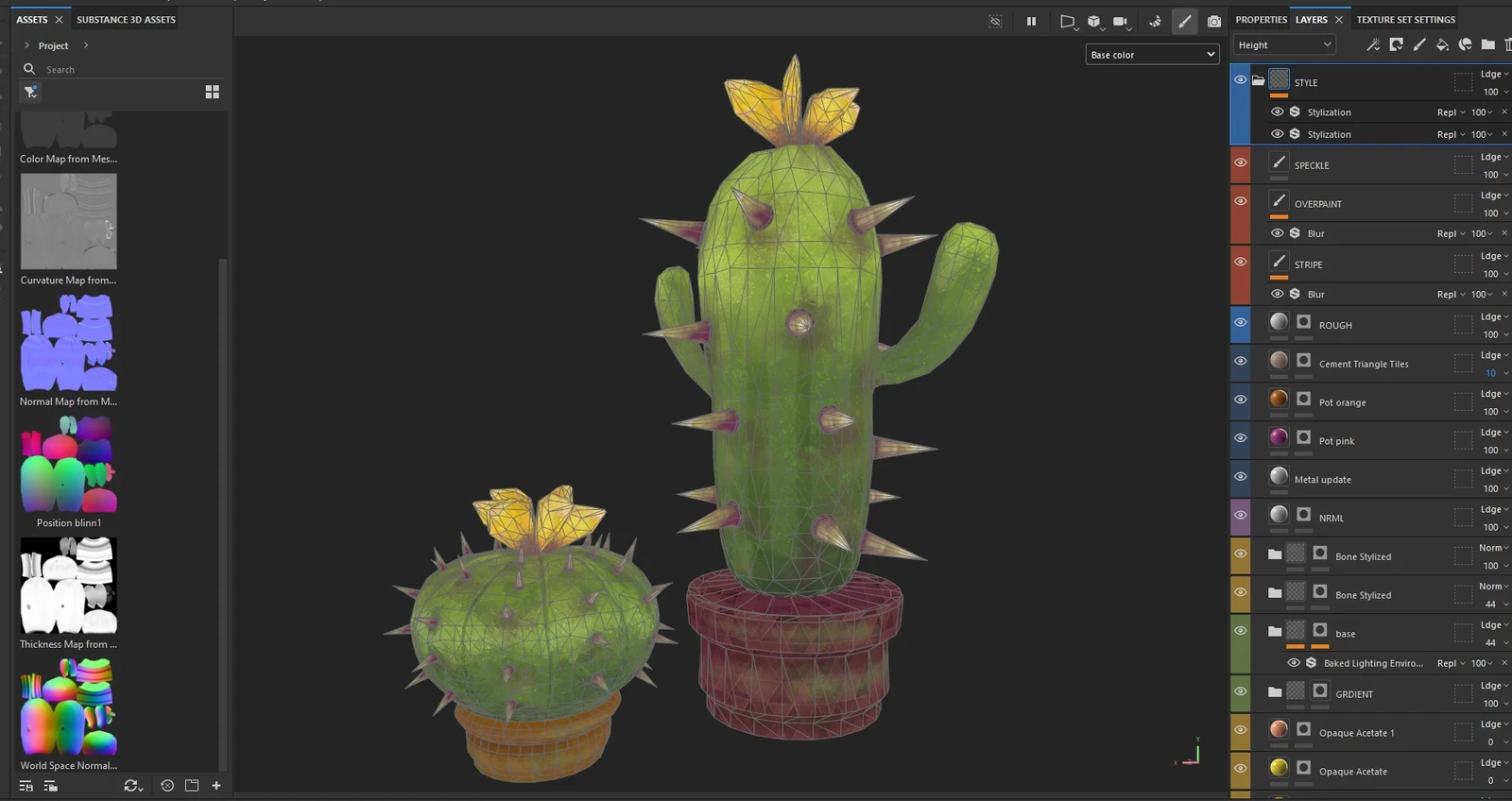Switch to the Texture Set Settings tab
Image resolution: width=1512 pixels, height=801 pixels.
click(1405, 19)
